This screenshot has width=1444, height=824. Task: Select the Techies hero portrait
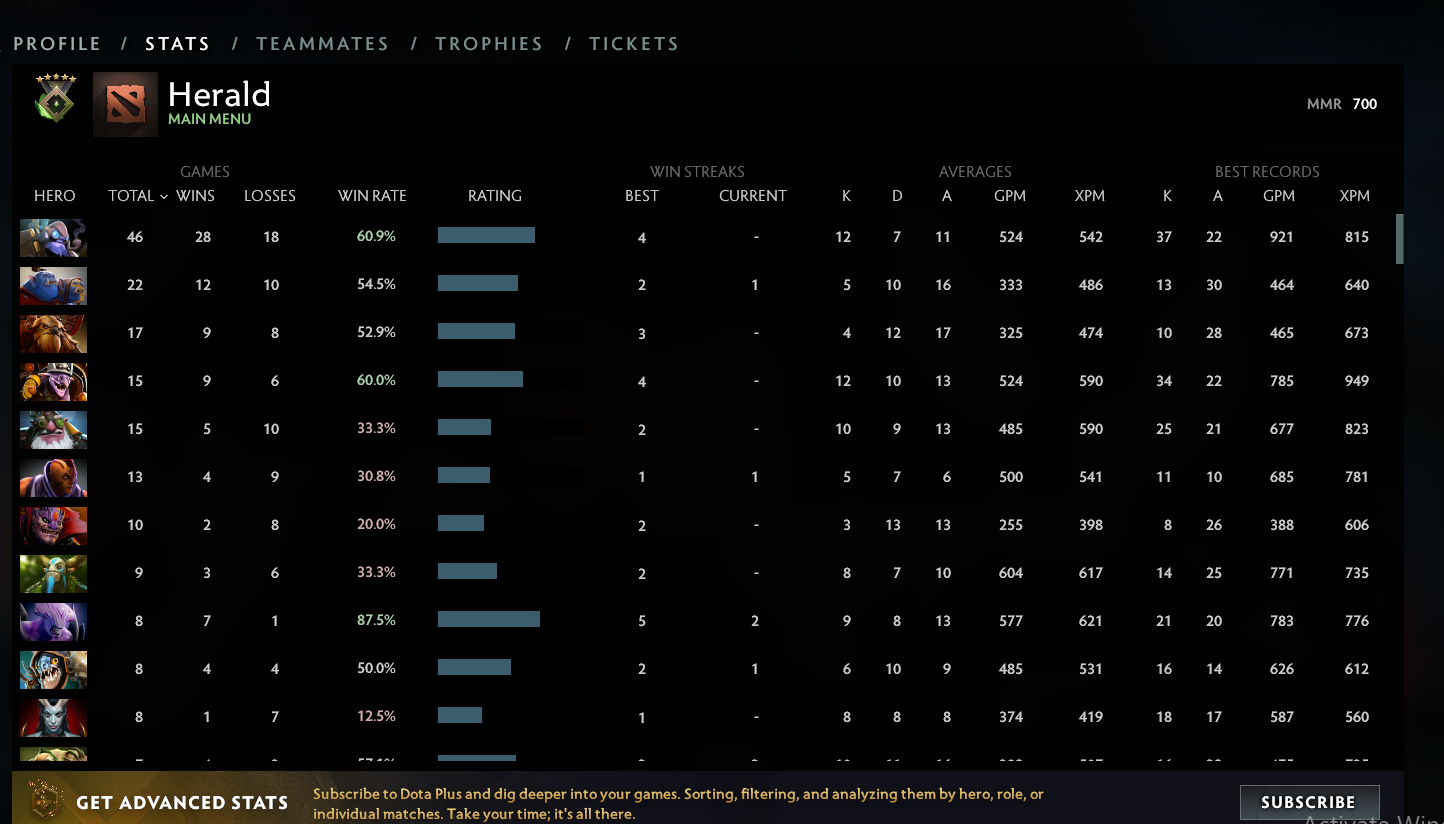[x=53, y=381]
